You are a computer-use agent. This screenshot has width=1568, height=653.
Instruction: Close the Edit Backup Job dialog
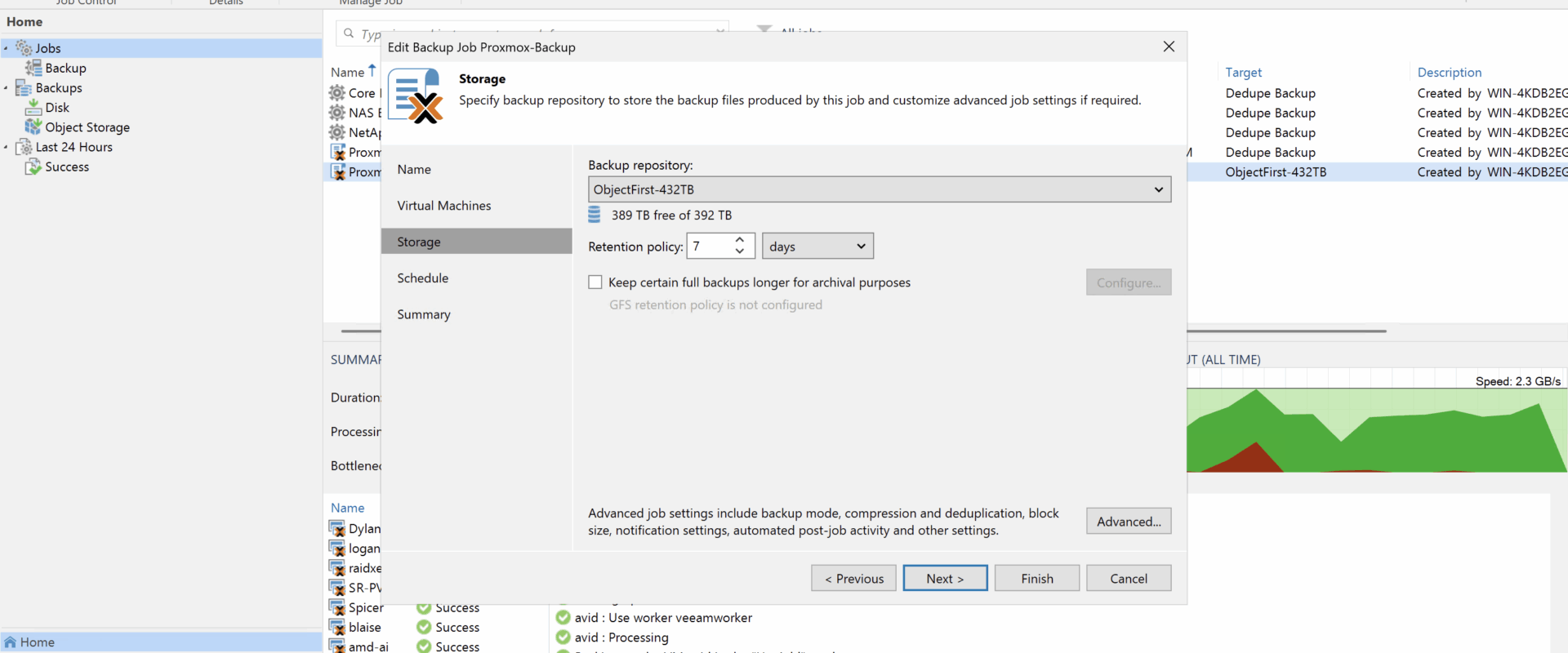[1169, 47]
